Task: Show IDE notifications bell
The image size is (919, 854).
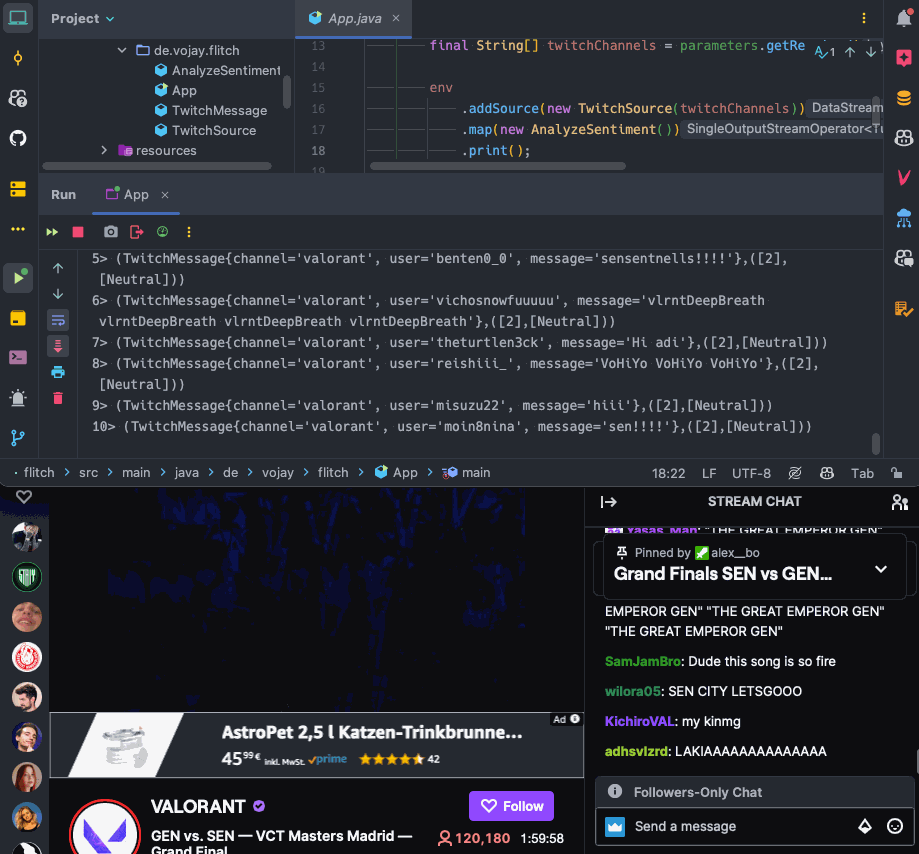Action: 904,19
